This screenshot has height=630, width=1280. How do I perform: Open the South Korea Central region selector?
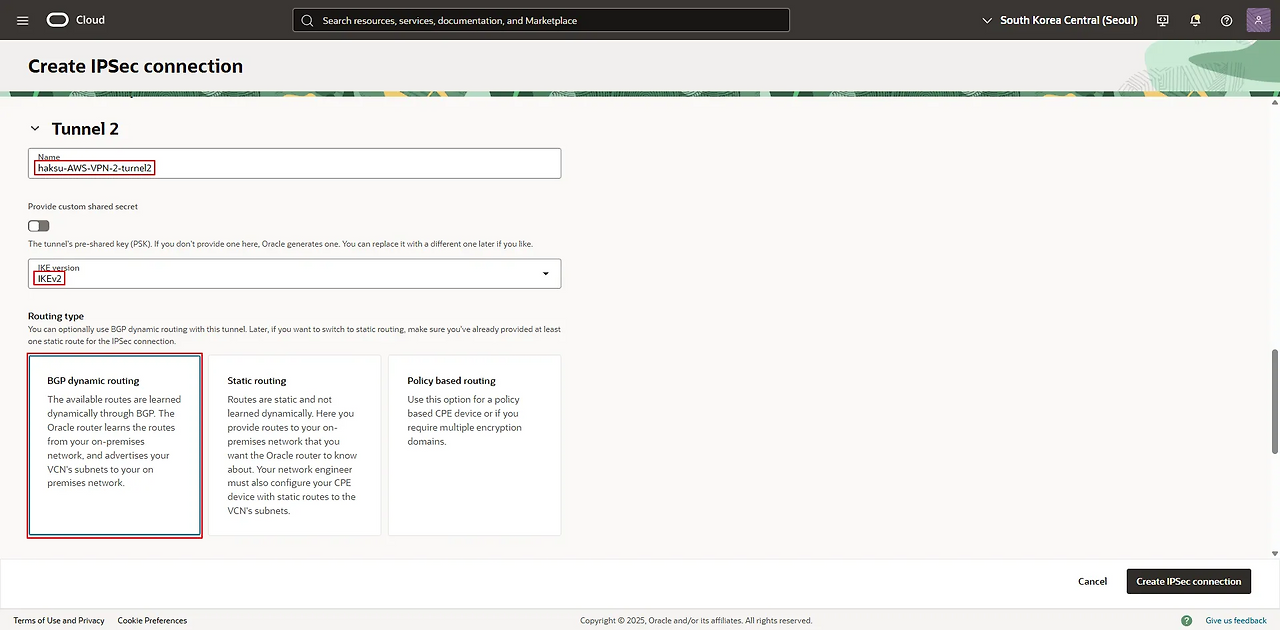pyautogui.click(x=1060, y=20)
